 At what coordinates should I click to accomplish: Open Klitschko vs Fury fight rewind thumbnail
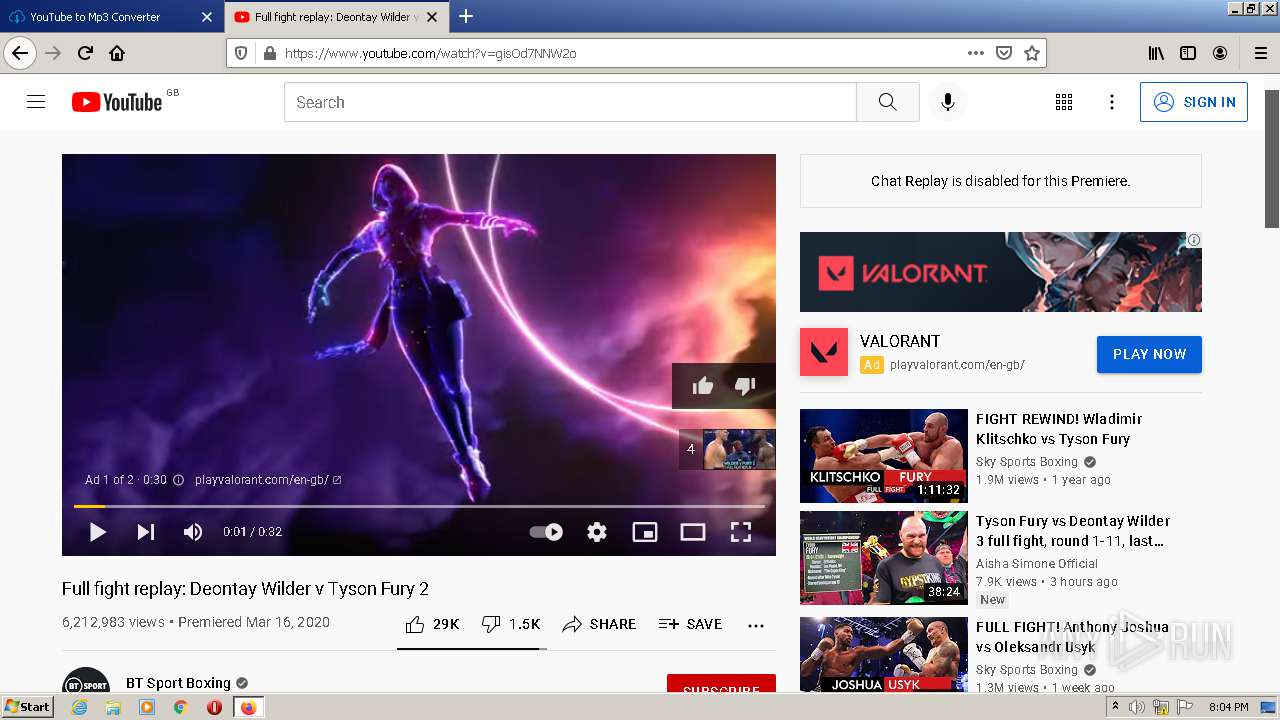tap(884, 456)
